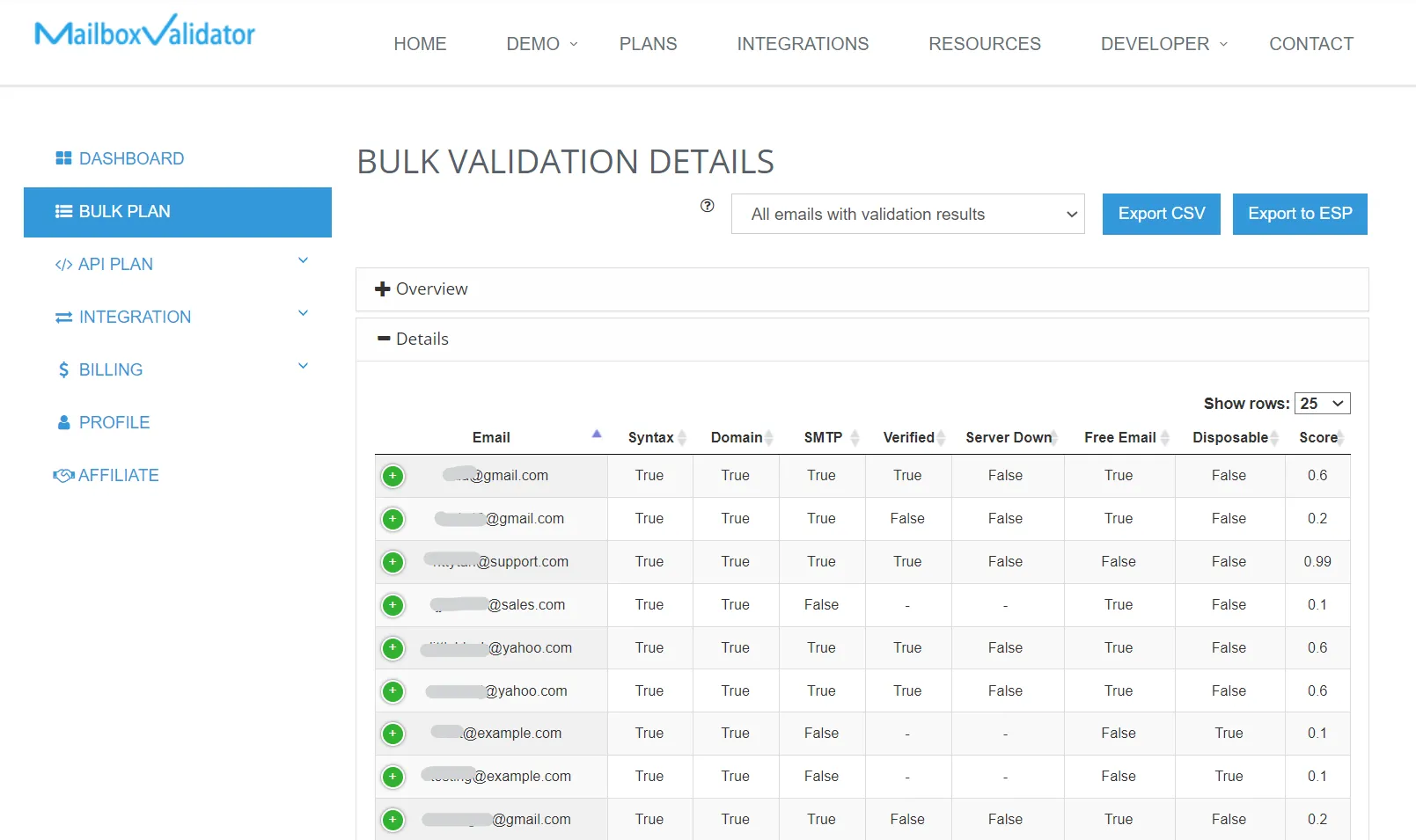Click the Export CSV button
Viewport: 1416px width, 840px height.
[1161, 214]
